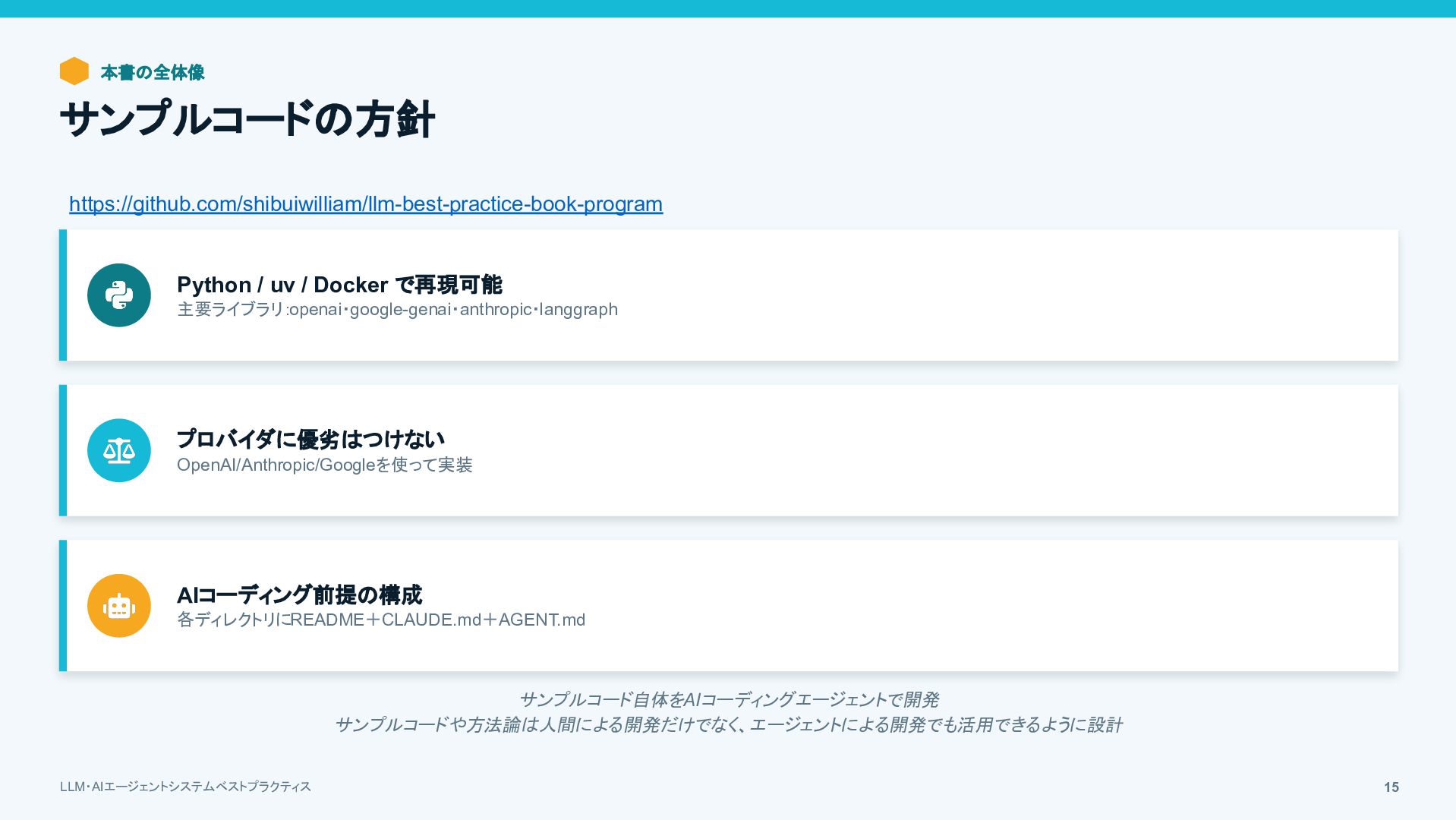Select text OpenAI/Anthropic/Googleを使って実装

click(325, 465)
